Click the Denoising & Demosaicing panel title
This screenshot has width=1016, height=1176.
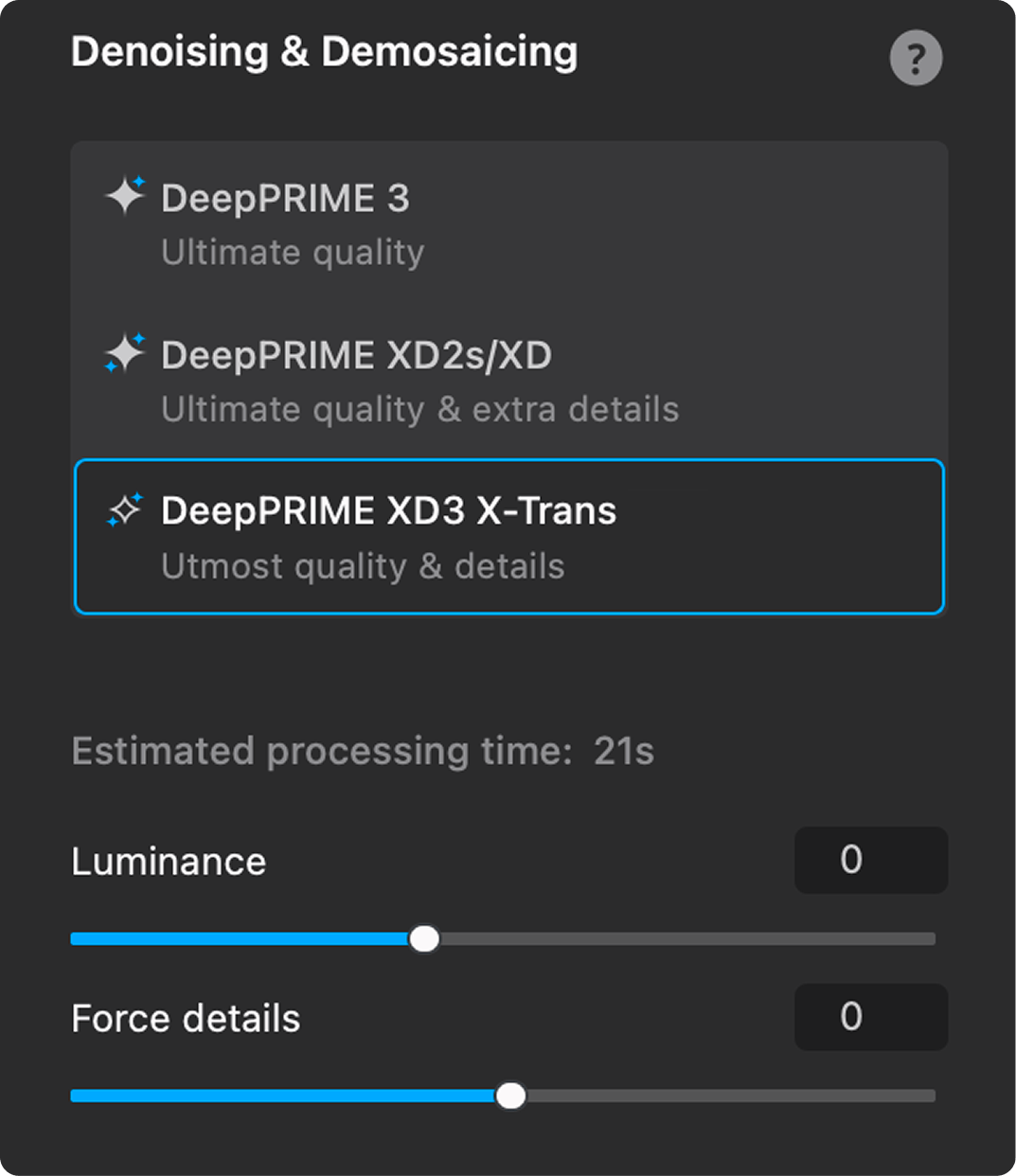tap(325, 52)
